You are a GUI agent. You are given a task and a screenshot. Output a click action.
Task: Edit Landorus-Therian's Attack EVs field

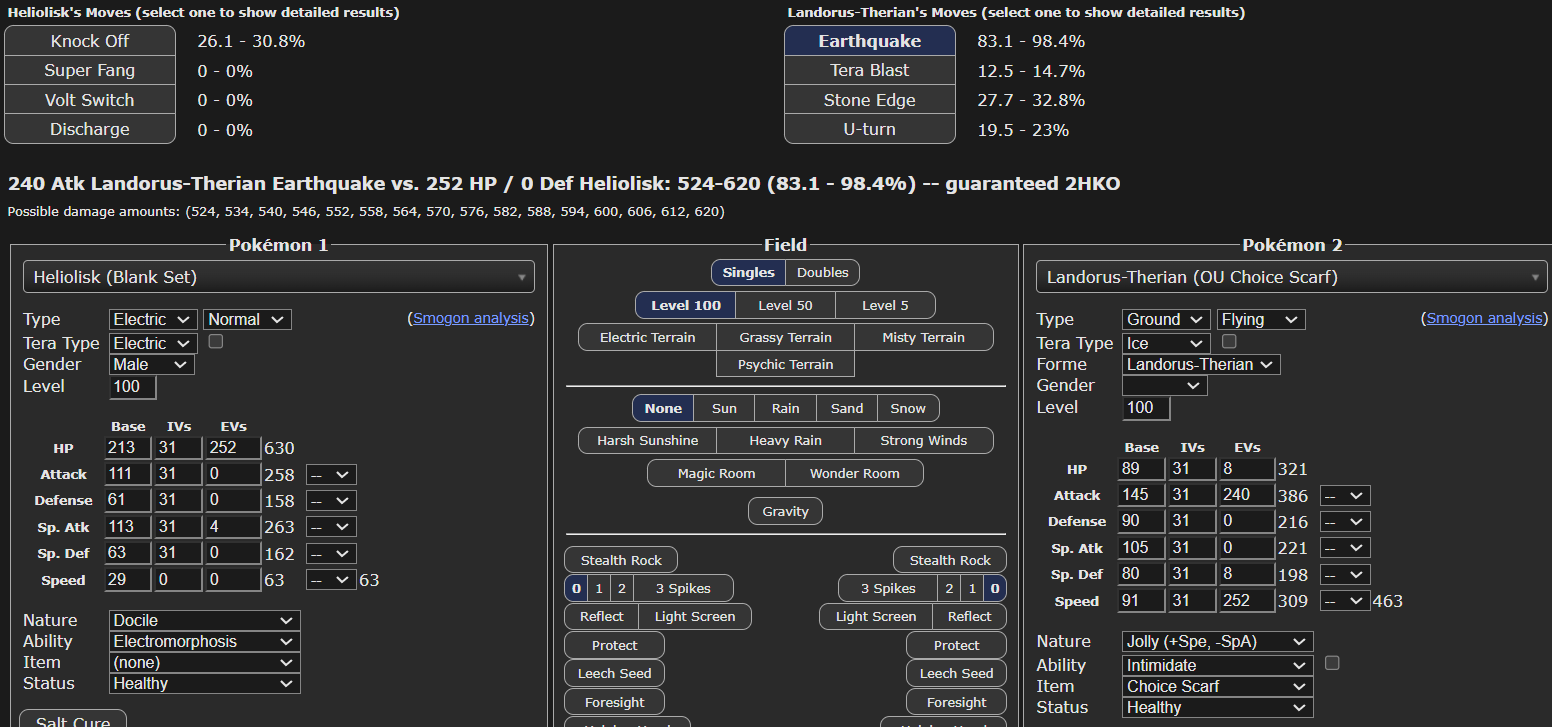[x=1246, y=495]
